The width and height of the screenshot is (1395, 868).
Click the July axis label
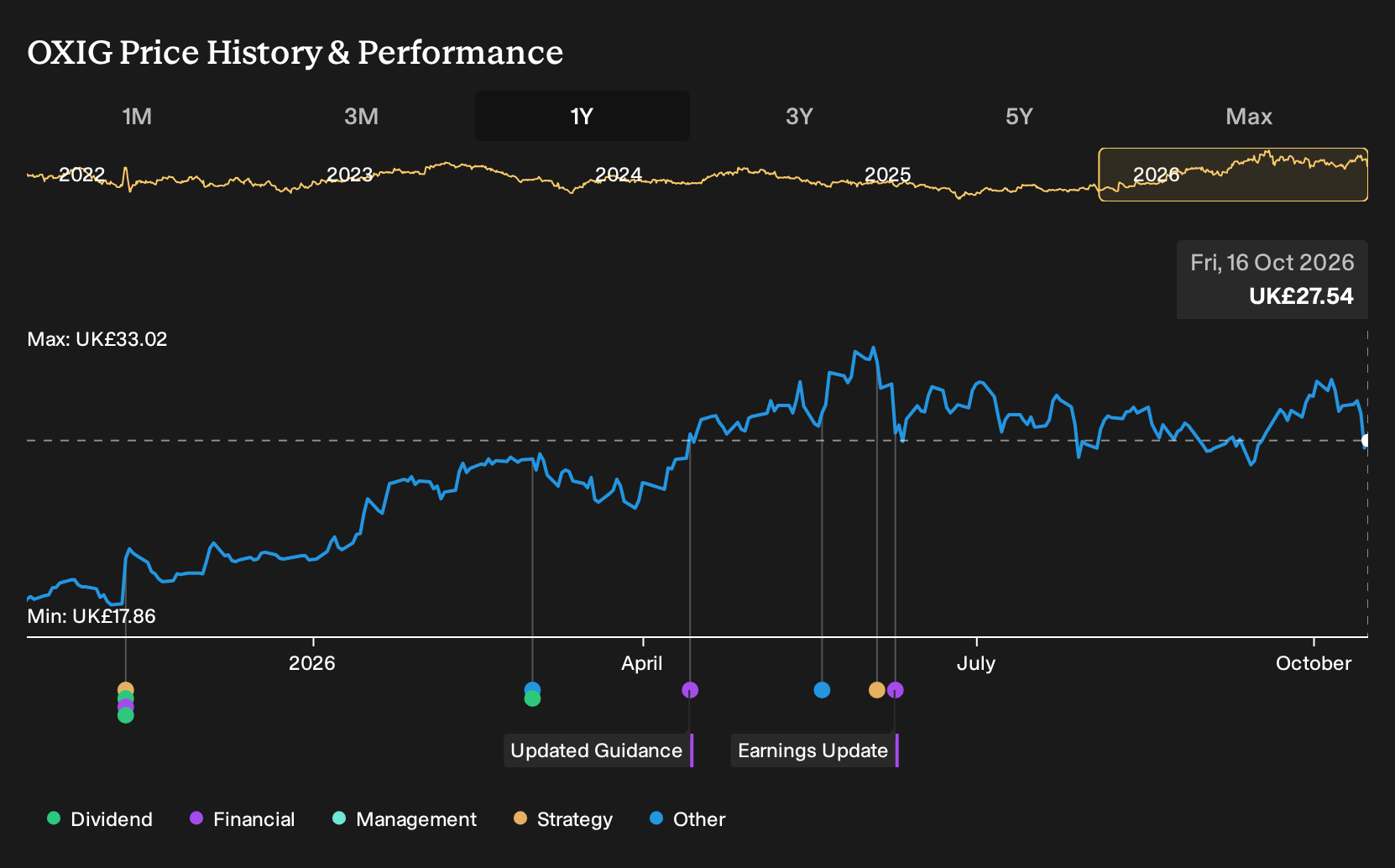pos(976,663)
